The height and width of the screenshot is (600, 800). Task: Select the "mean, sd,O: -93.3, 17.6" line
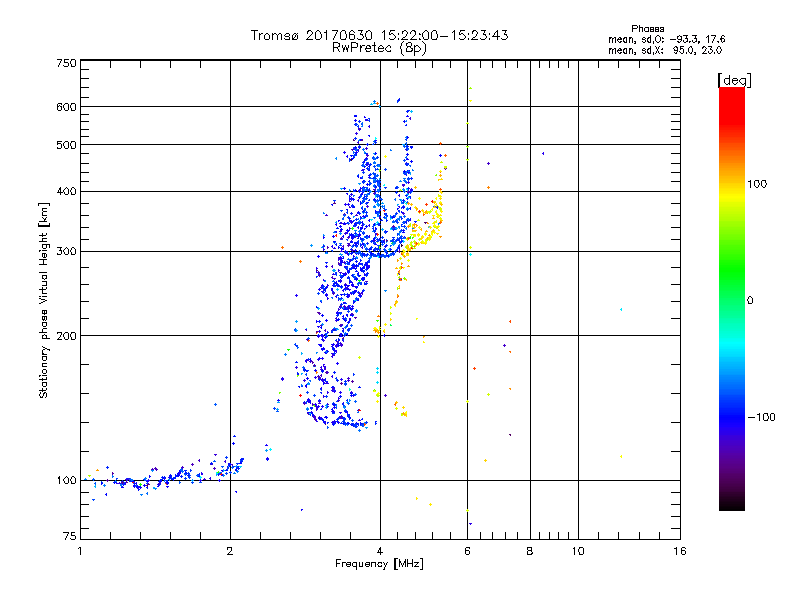[666, 39]
